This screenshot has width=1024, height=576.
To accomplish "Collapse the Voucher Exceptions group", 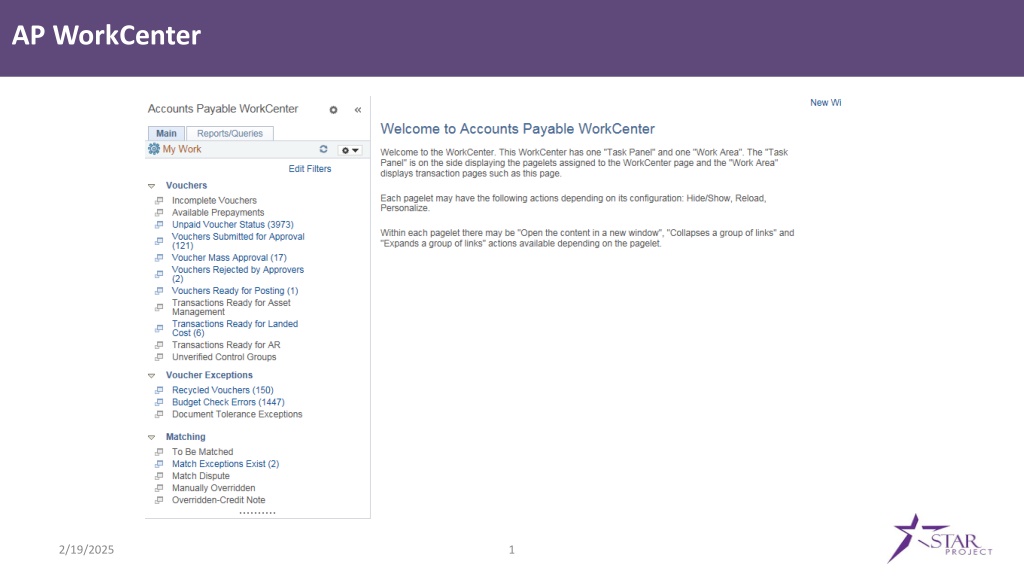I will click(x=152, y=376).
